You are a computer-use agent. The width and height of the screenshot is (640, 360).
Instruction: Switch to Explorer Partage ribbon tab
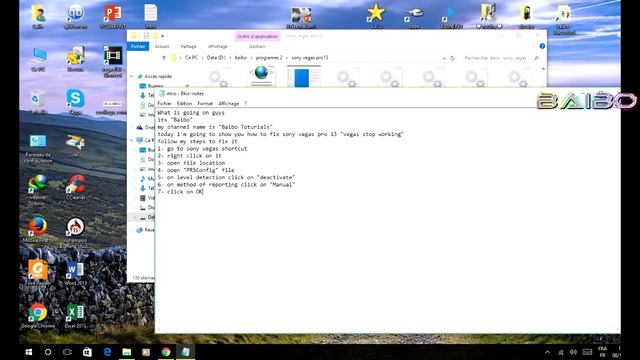pos(189,47)
